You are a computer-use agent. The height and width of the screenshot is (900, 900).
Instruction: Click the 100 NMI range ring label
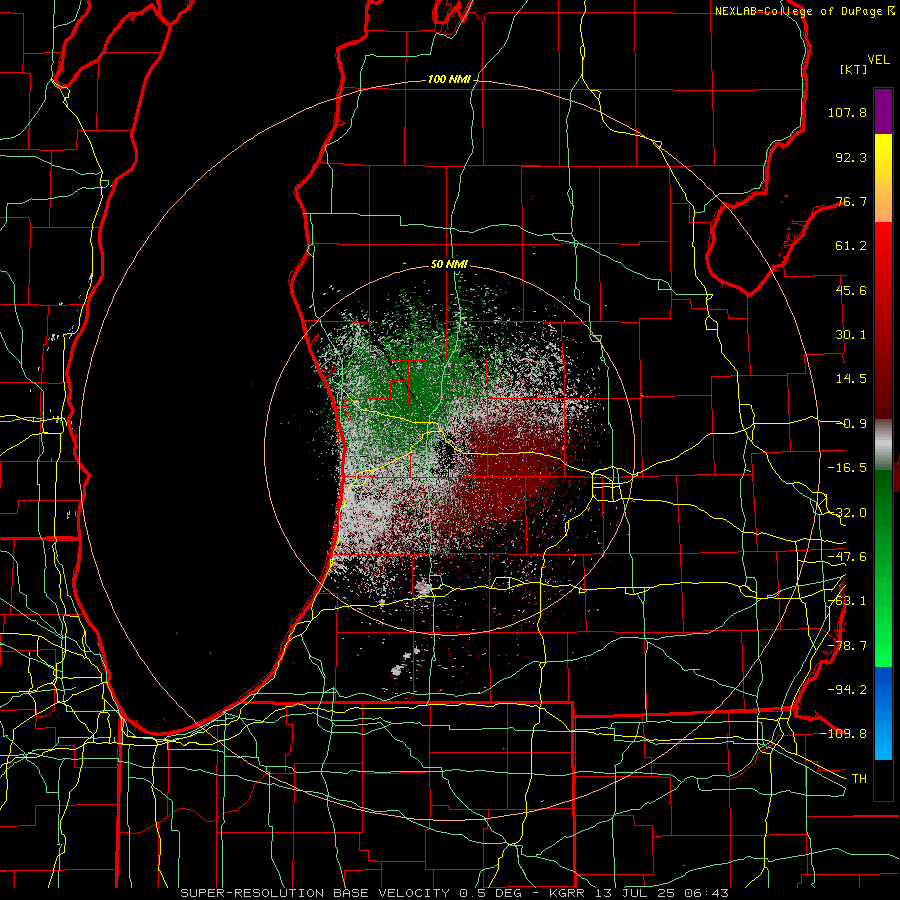449,79
